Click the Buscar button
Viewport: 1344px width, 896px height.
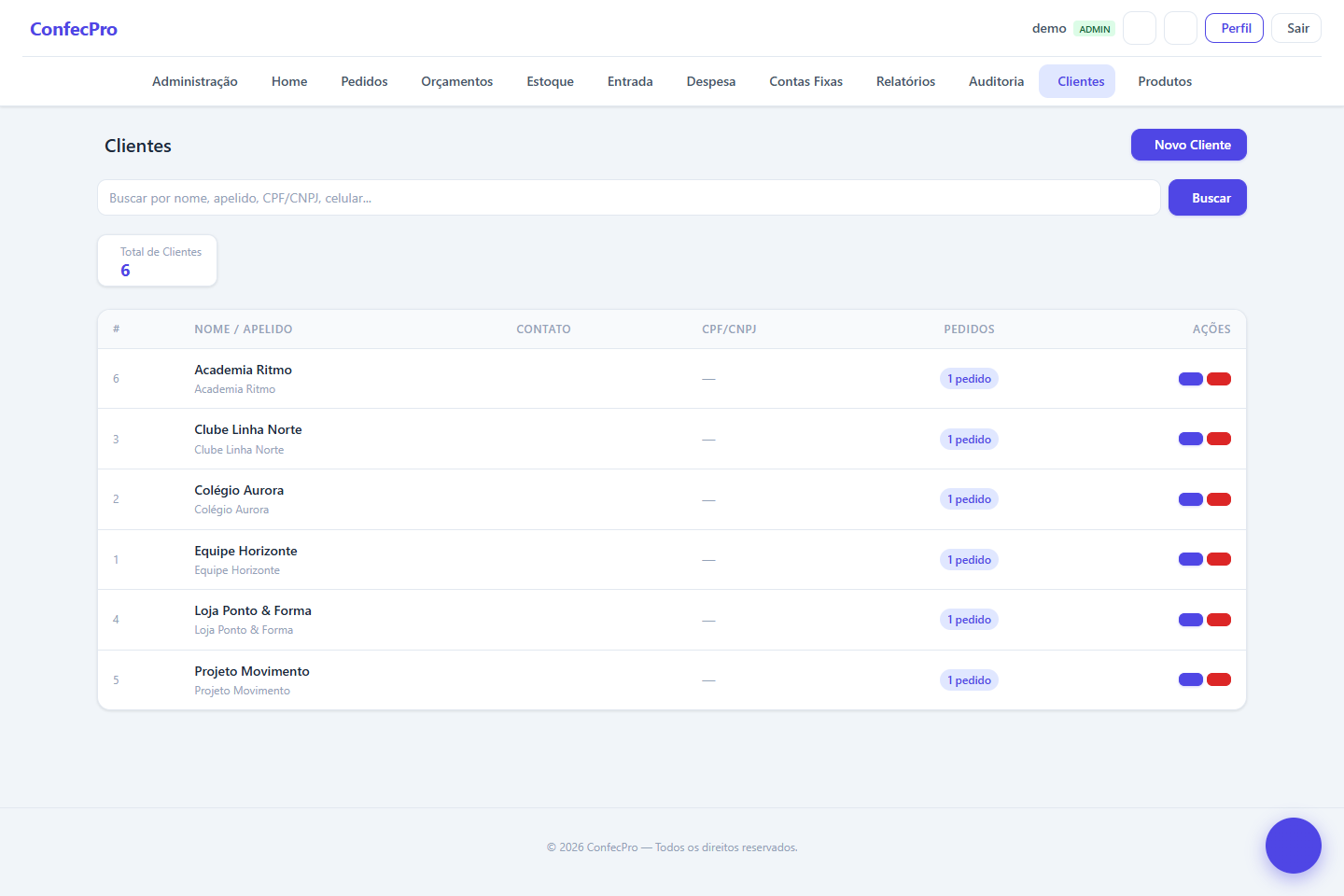pos(1208,198)
